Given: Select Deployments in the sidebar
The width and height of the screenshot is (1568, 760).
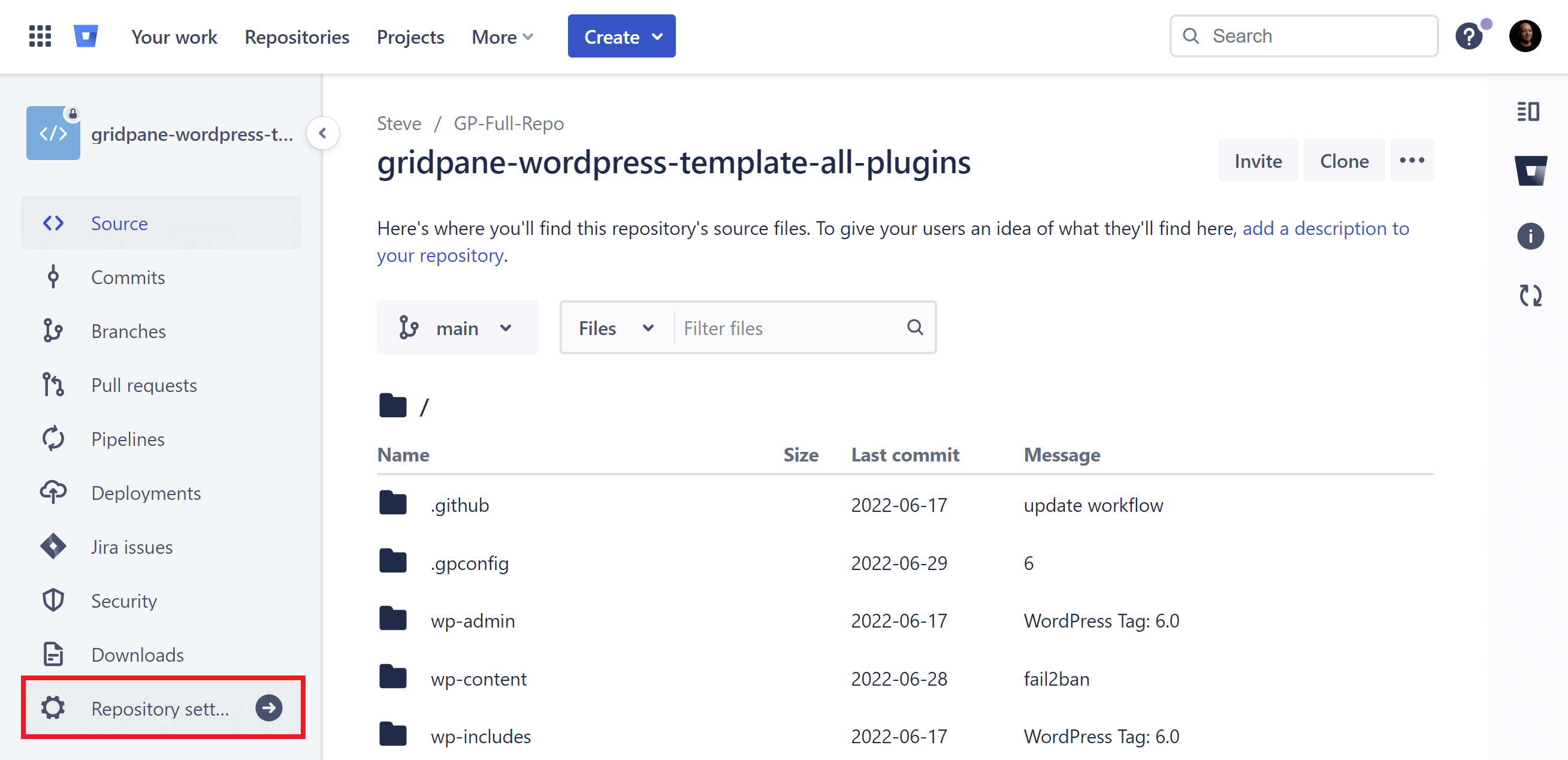Looking at the screenshot, I should point(161,493).
